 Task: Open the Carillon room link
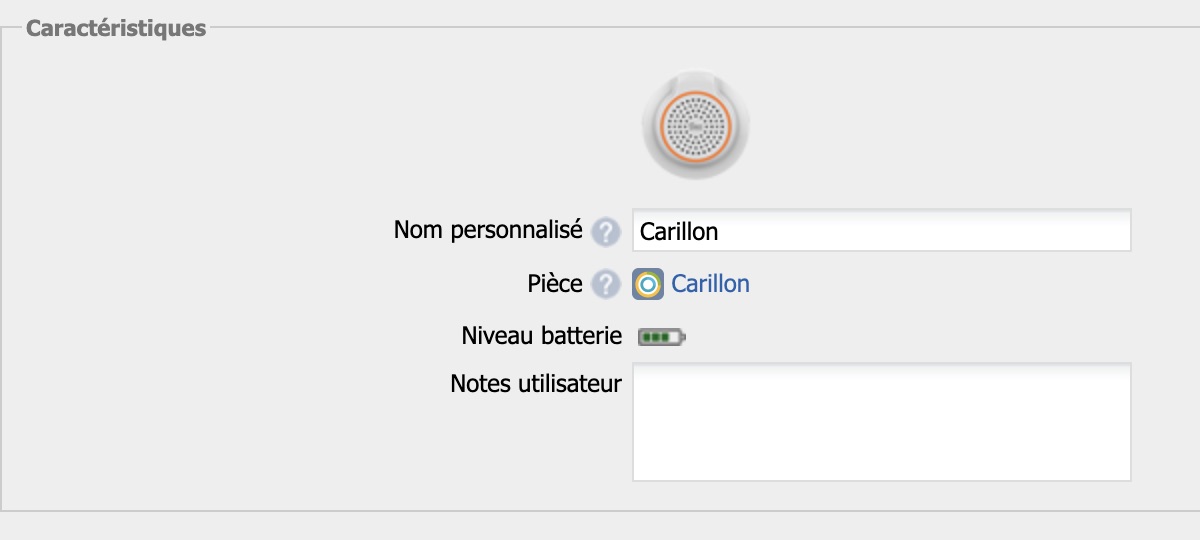(710, 284)
